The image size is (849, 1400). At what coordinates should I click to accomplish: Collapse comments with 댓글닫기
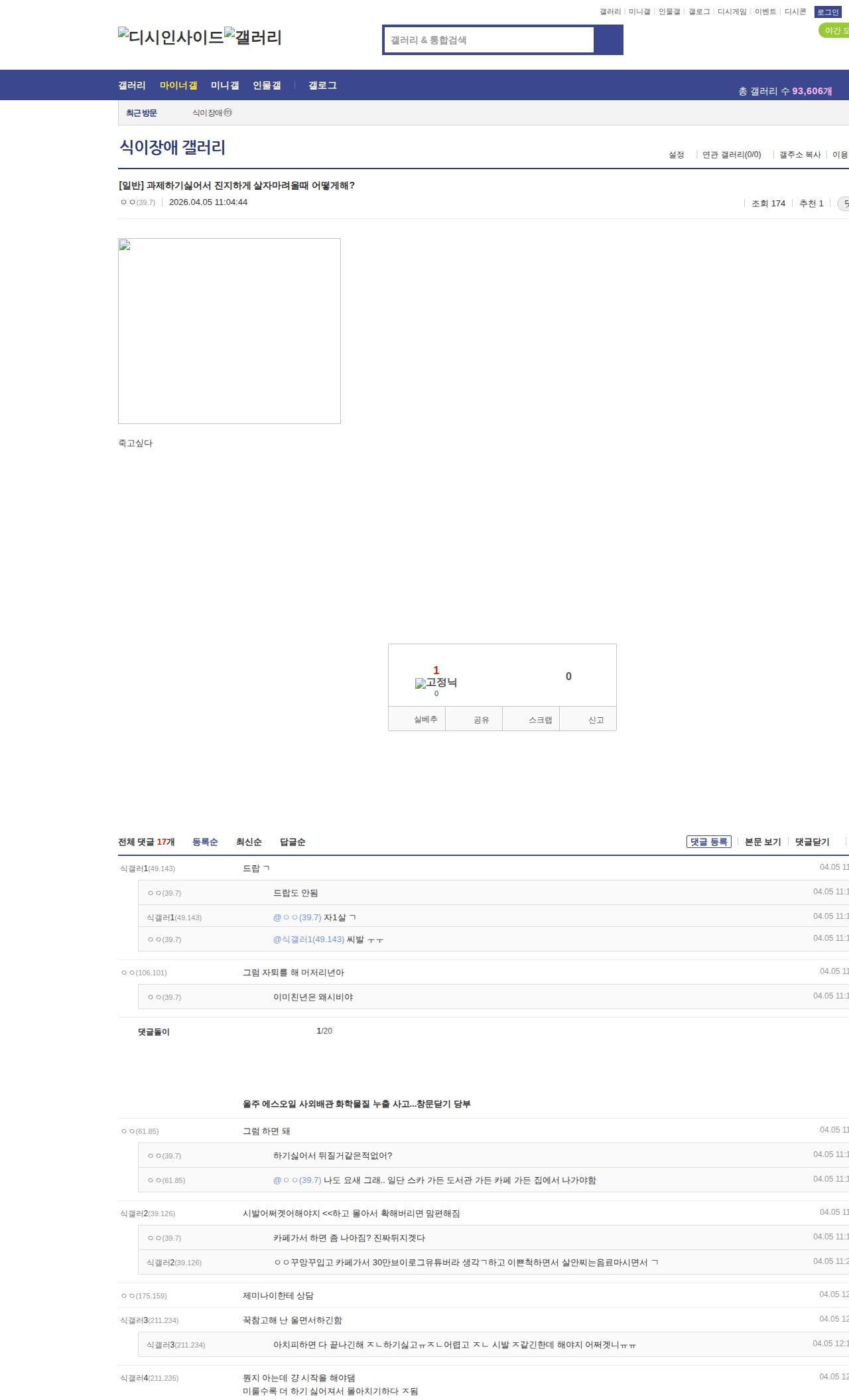coord(813,842)
